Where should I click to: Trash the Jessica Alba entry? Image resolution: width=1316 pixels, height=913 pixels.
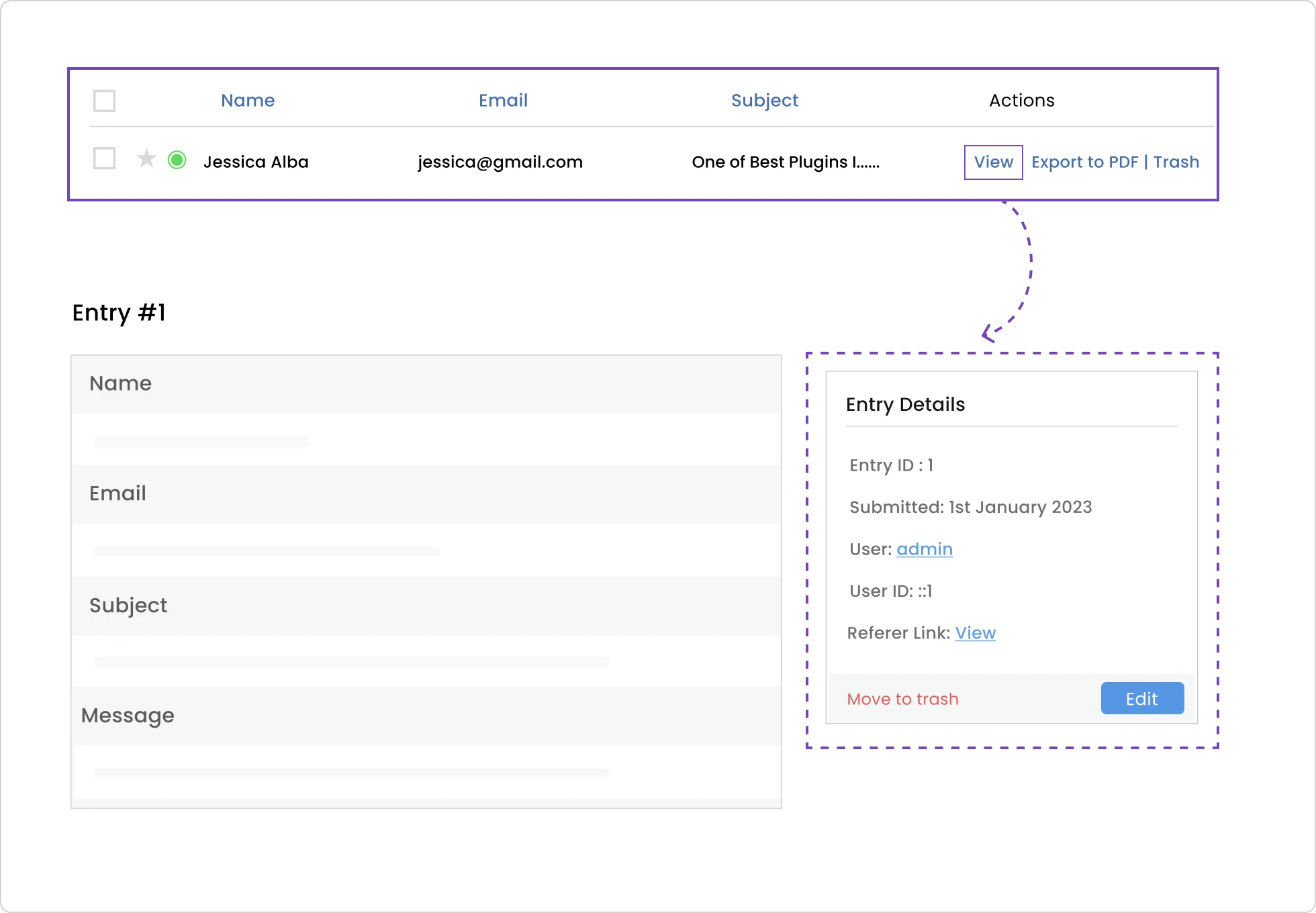(1176, 162)
